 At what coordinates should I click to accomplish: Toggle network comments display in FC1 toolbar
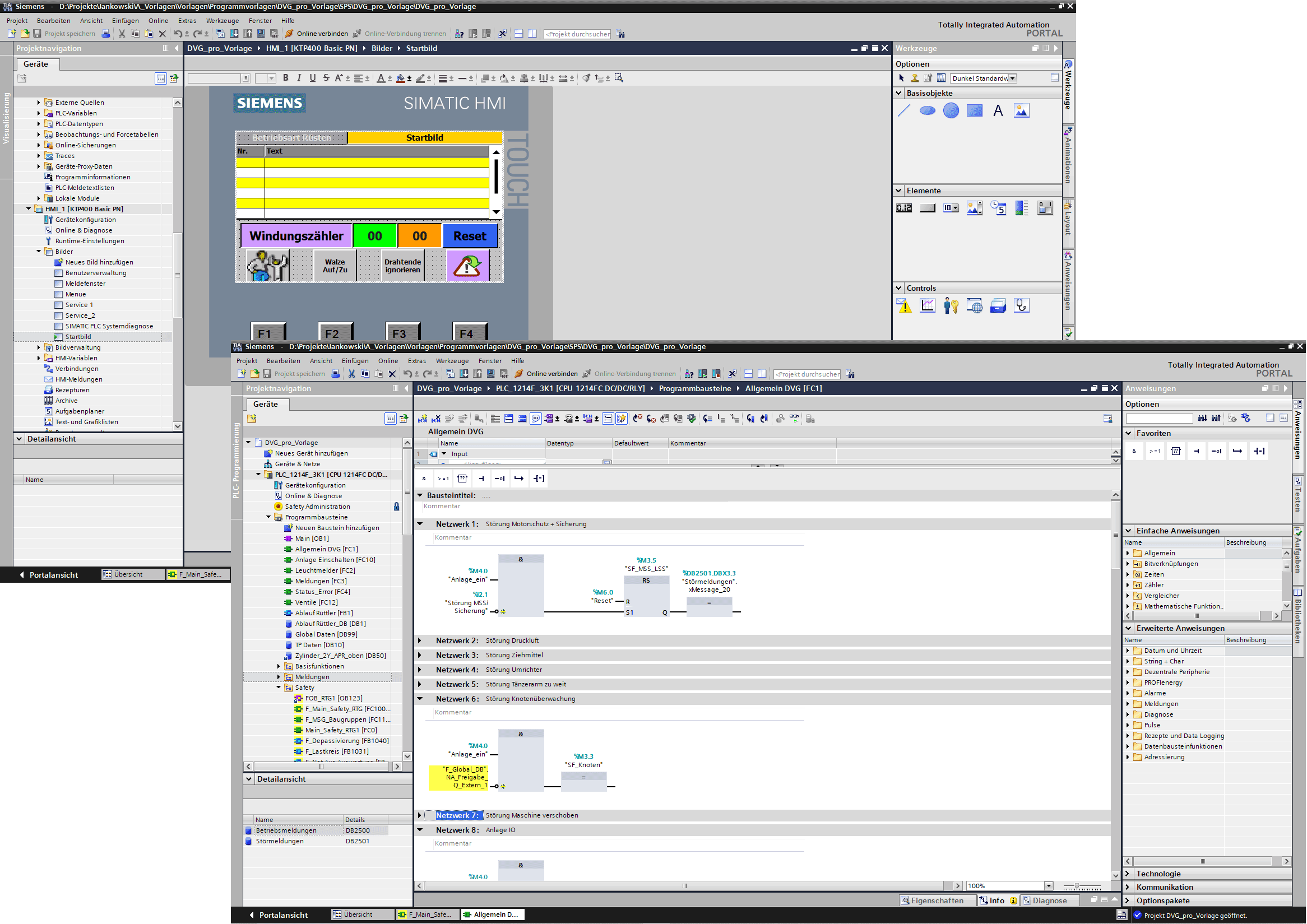tap(608, 419)
